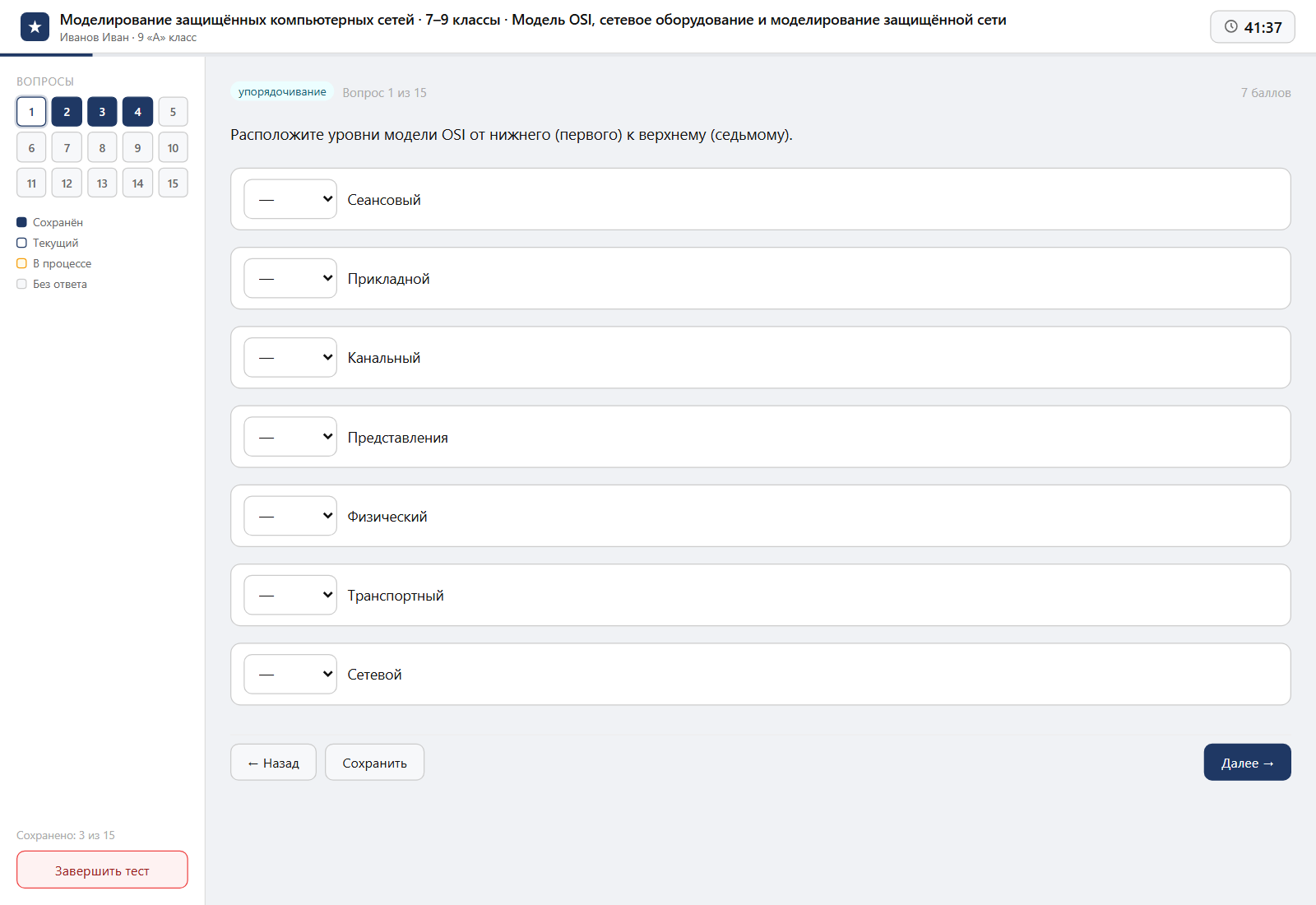The width and height of the screenshot is (1316, 905).
Task: Open the order dropdown for Канальный
Action: click(290, 357)
